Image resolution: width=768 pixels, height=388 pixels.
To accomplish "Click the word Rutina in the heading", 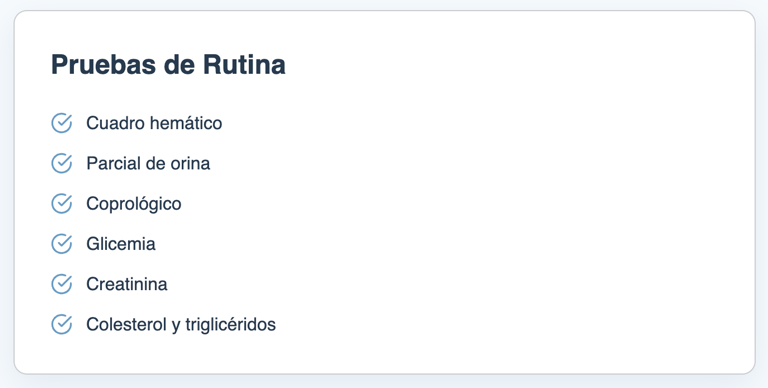I will (x=244, y=65).
